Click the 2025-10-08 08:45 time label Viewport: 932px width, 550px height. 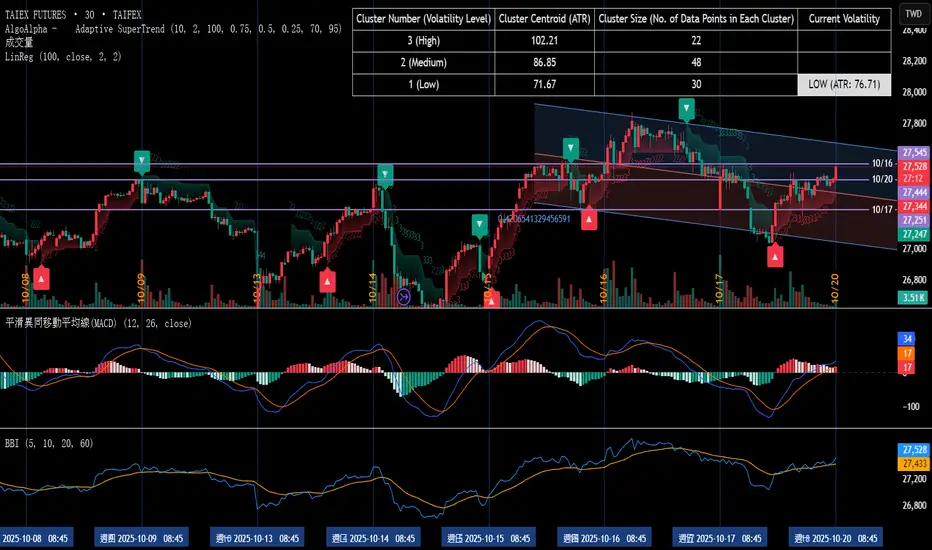tap(36, 538)
